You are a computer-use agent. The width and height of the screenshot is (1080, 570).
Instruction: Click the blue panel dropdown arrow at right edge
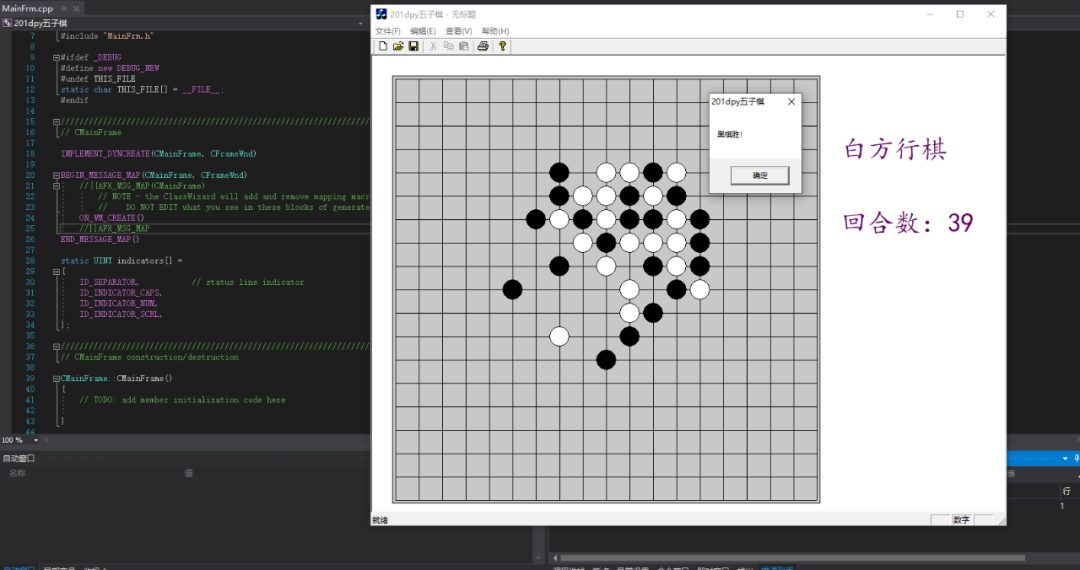tap(1066, 458)
